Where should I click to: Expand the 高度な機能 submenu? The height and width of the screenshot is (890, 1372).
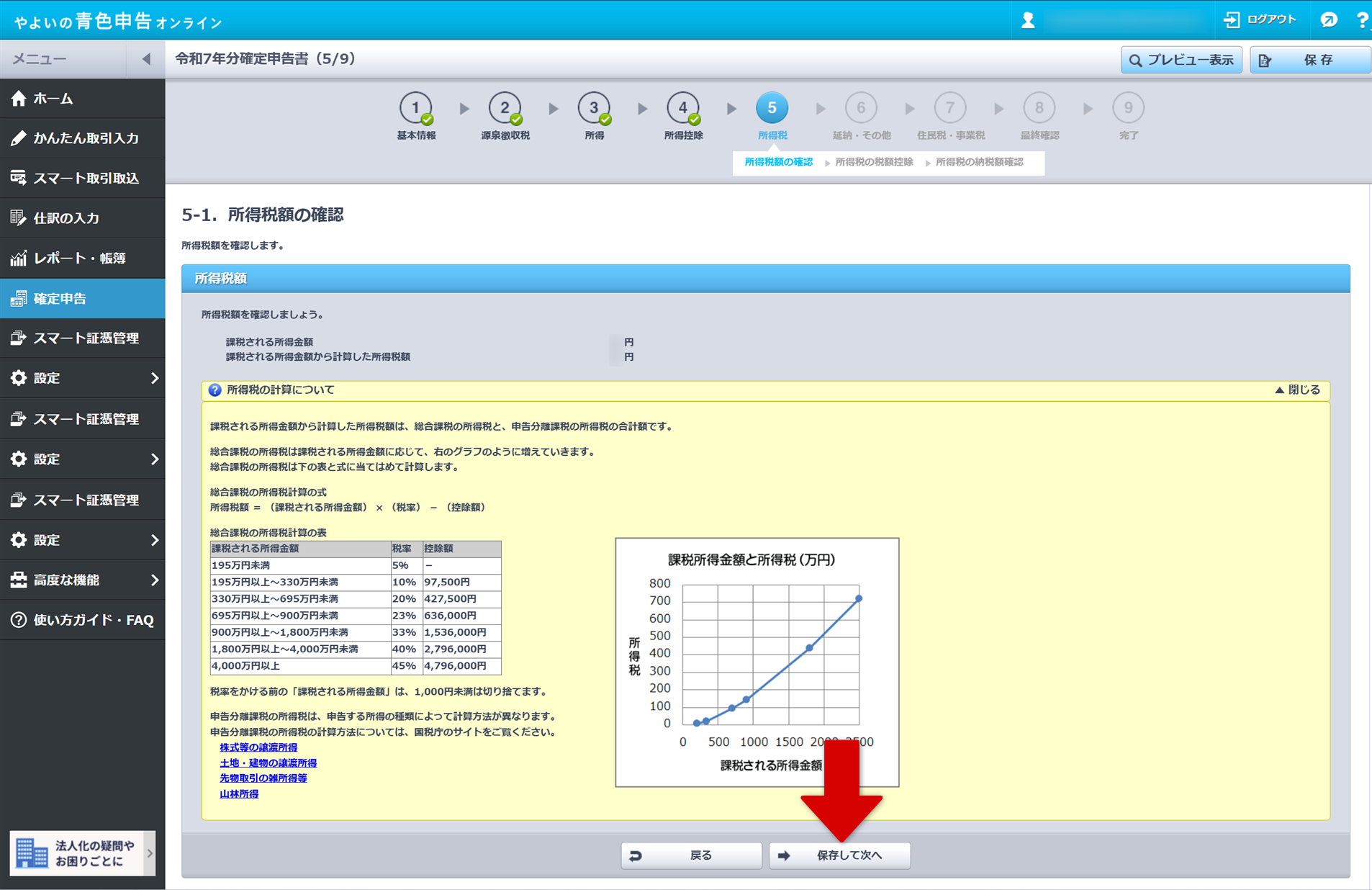[x=154, y=580]
